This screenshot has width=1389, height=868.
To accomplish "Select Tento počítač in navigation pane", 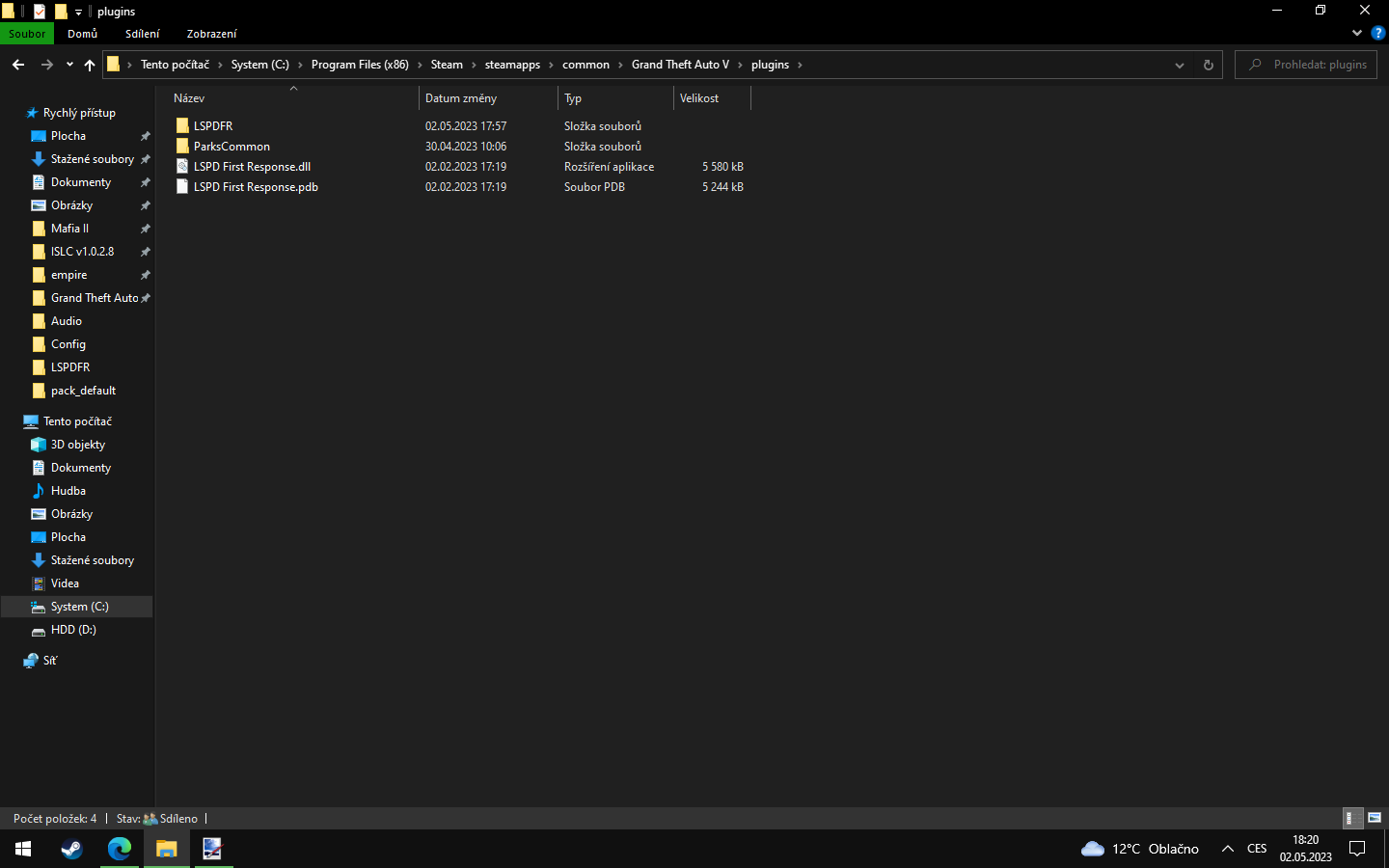I will tap(77, 421).
